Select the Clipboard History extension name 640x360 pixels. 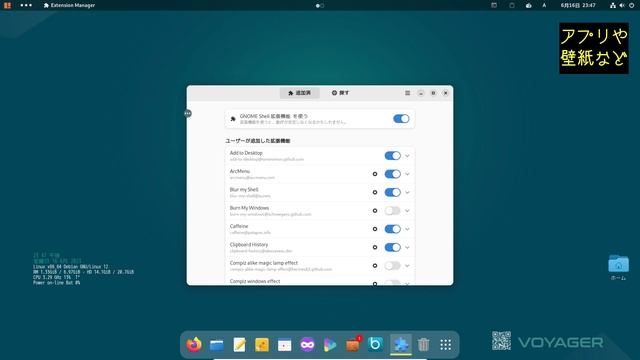pyautogui.click(x=249, y=244)
